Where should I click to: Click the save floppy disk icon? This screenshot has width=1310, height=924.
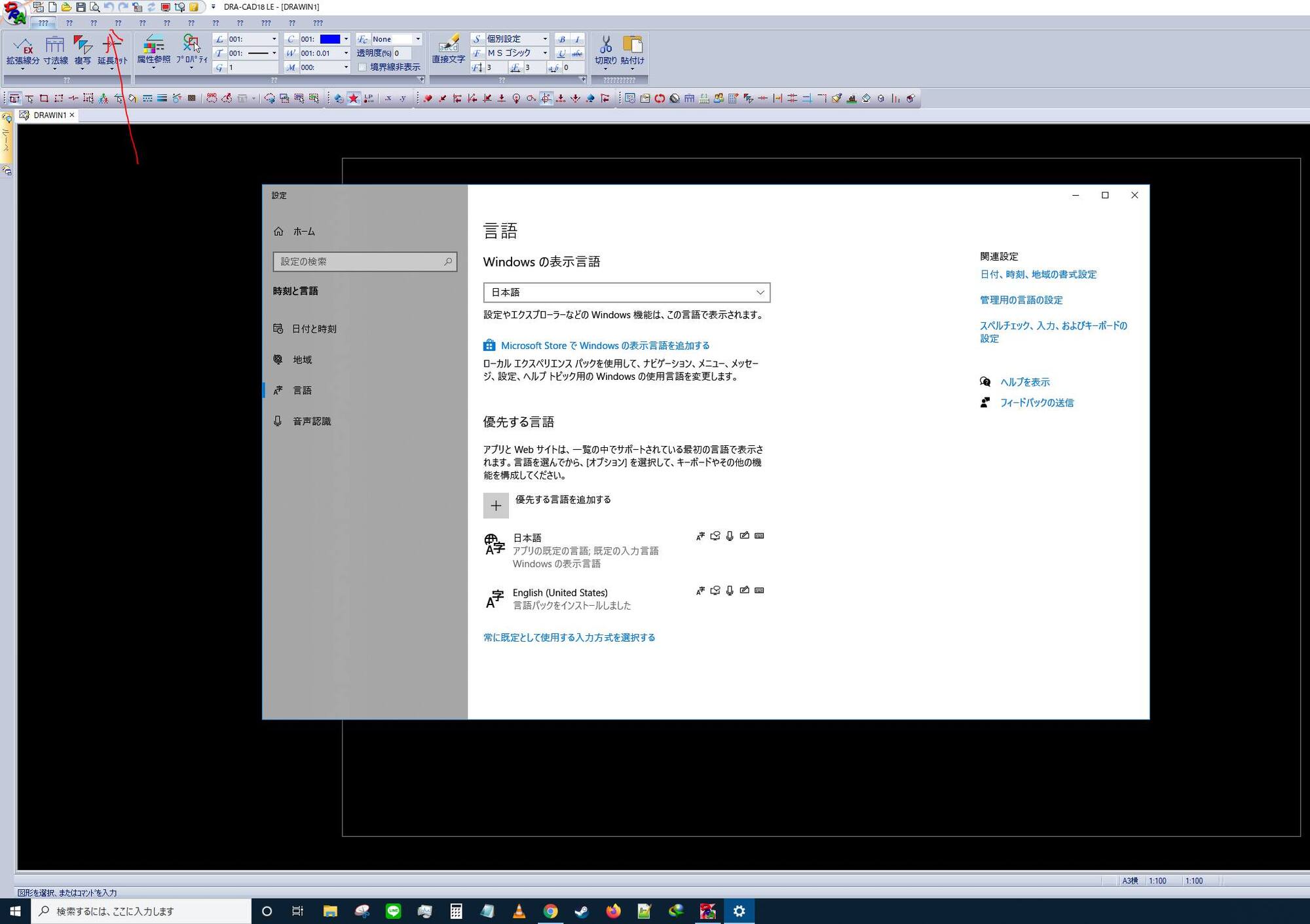(81, 7)
